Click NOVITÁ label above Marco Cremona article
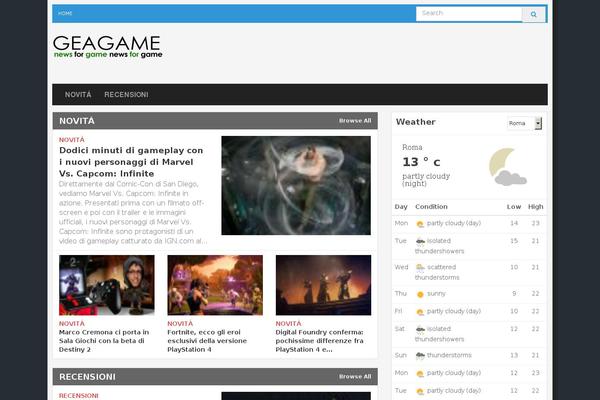 click(72, 323)
